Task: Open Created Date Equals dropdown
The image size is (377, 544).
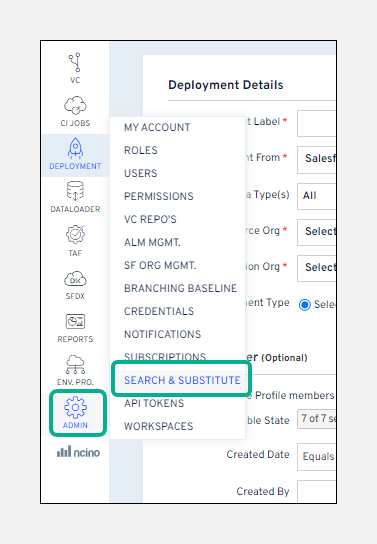Action: click(x=316, y=457)
